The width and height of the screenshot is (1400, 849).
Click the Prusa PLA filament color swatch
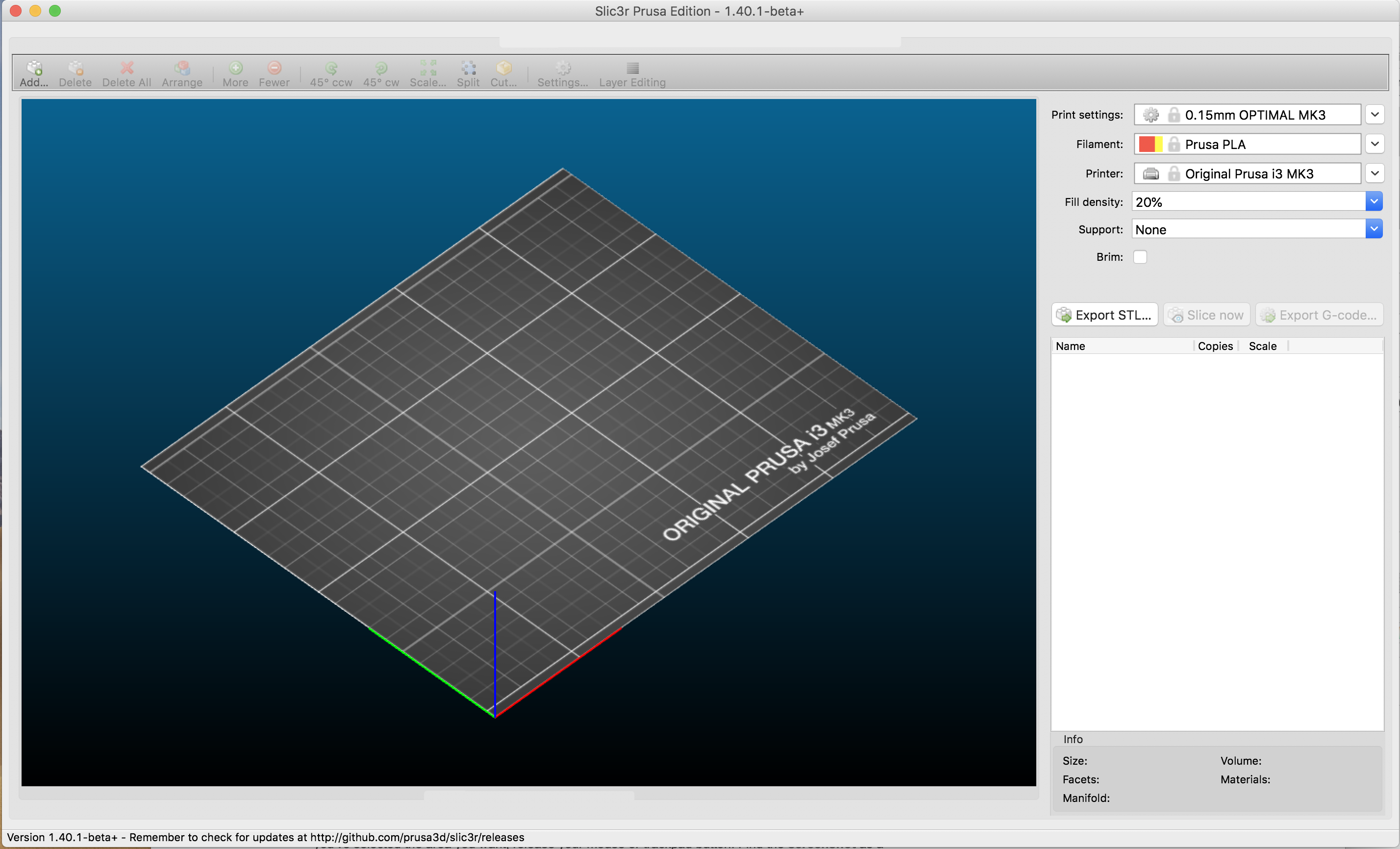point(1151,144)
